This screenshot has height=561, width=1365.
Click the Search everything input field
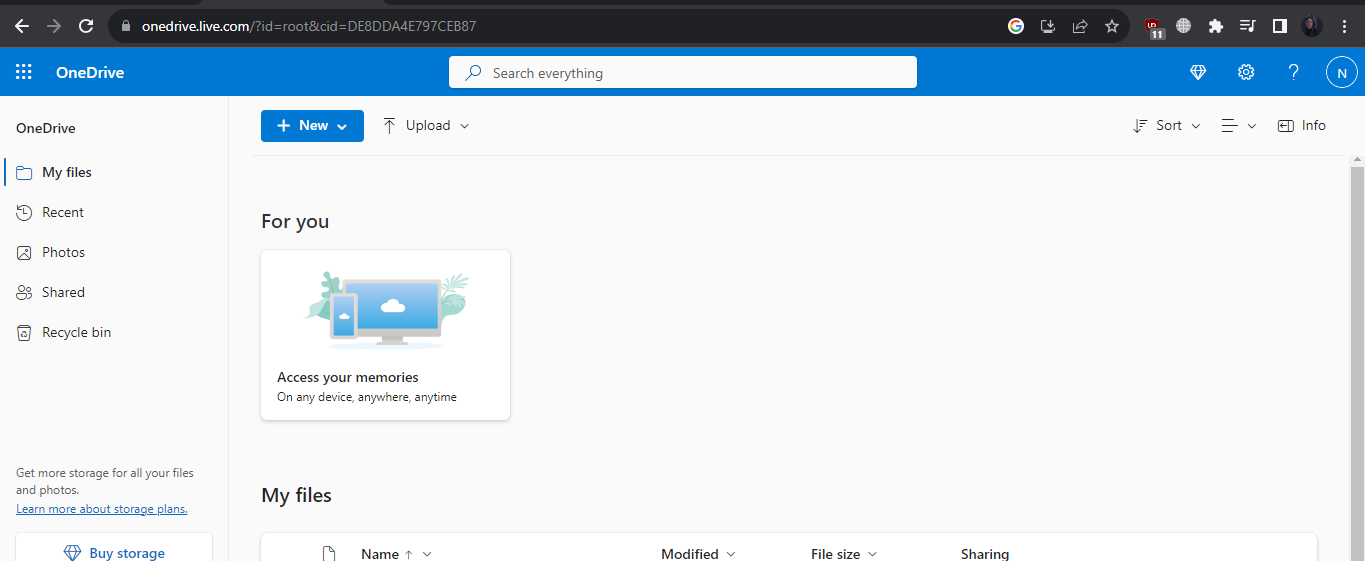pos(683,73)
